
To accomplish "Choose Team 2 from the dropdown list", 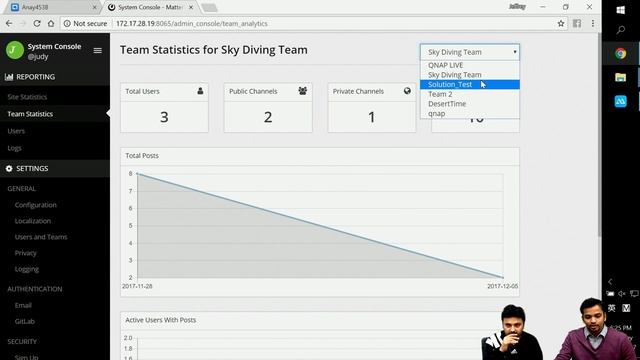I will [x=470, y=94].
